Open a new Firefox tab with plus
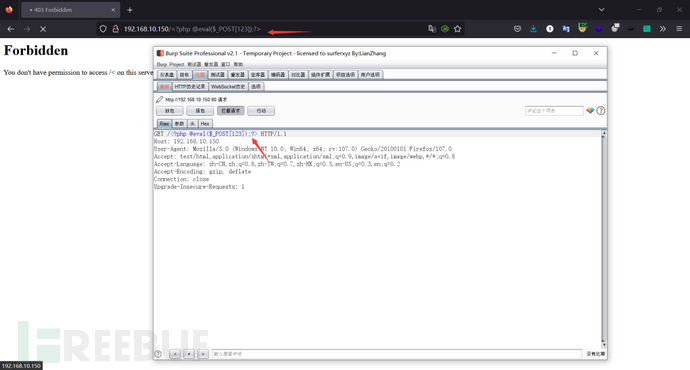 tap(130, 10)
